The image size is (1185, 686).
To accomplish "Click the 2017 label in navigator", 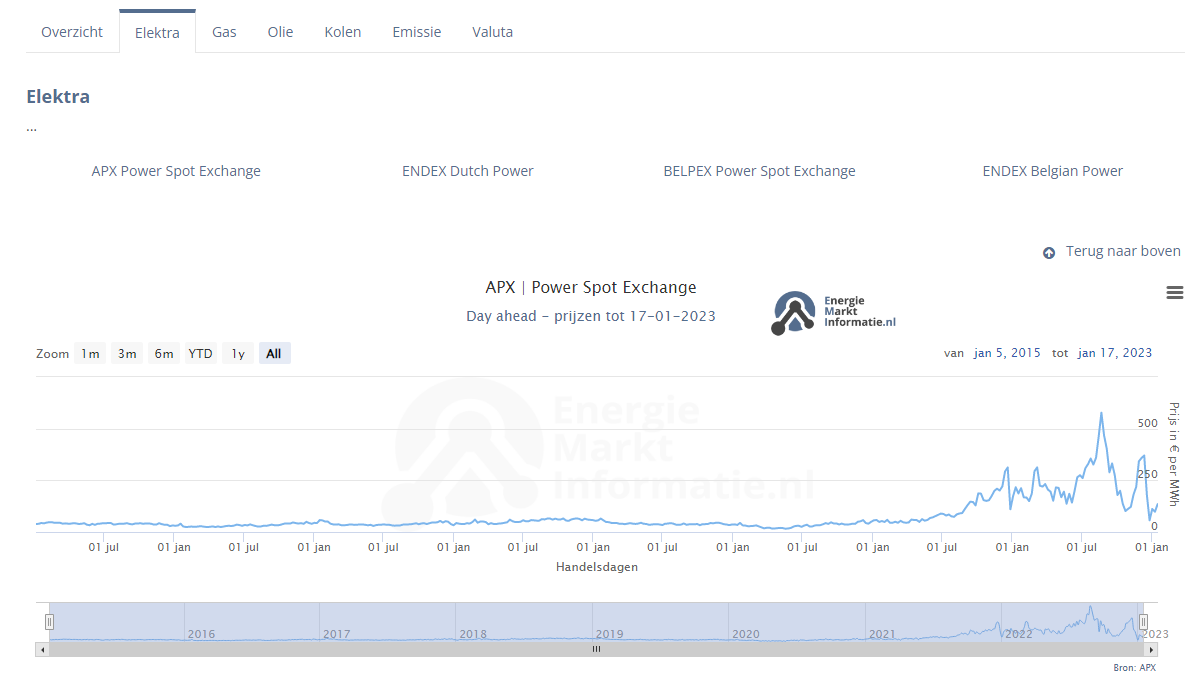I will [336, 634].
